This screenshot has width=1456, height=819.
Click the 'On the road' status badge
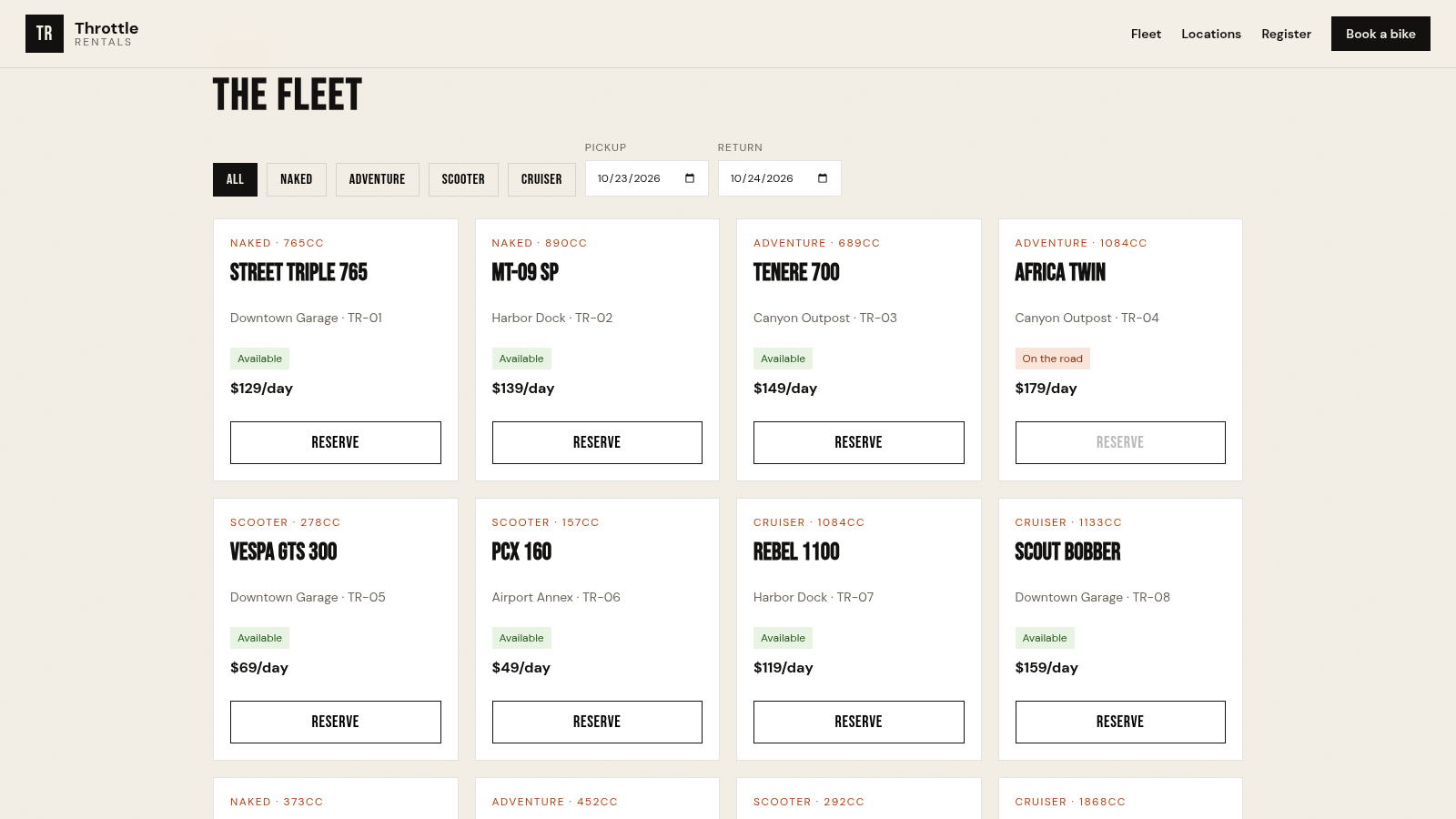tap(1053, 359)
